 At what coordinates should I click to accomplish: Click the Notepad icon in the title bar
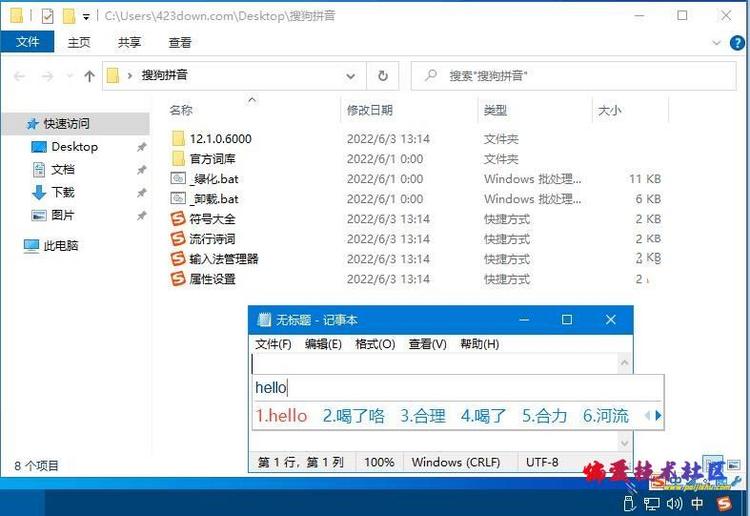tap(264, 319)
